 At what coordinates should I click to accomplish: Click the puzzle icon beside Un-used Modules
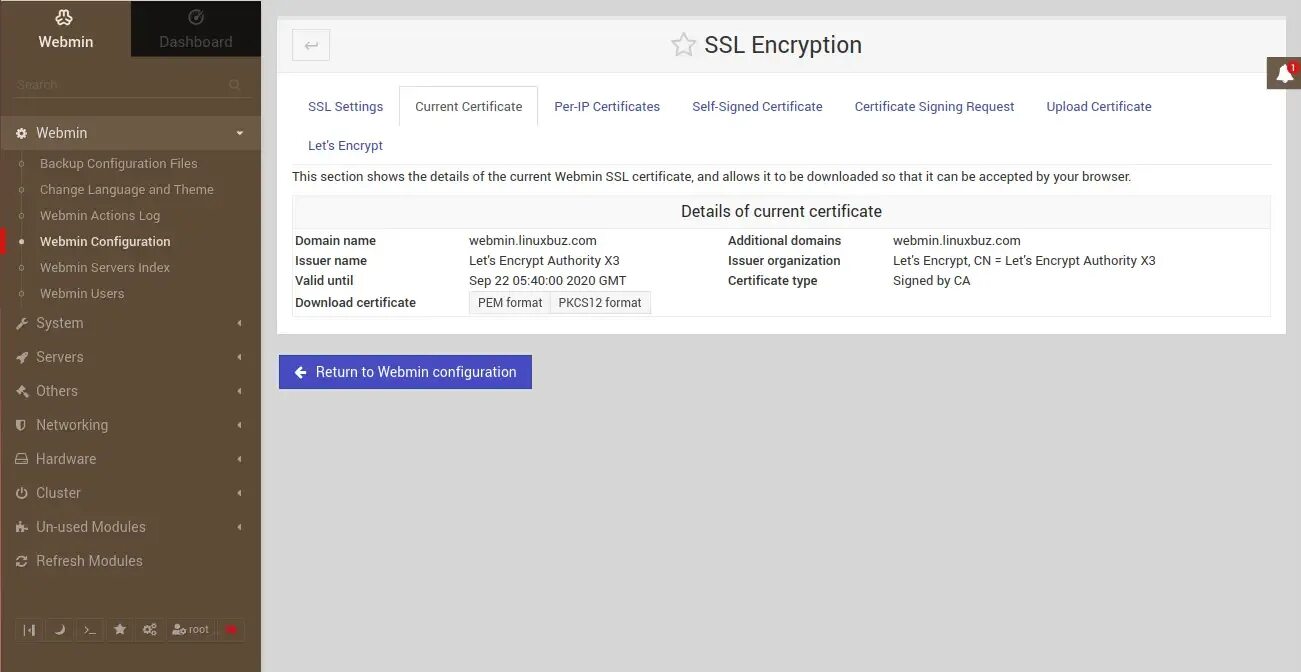pos(22,527)
